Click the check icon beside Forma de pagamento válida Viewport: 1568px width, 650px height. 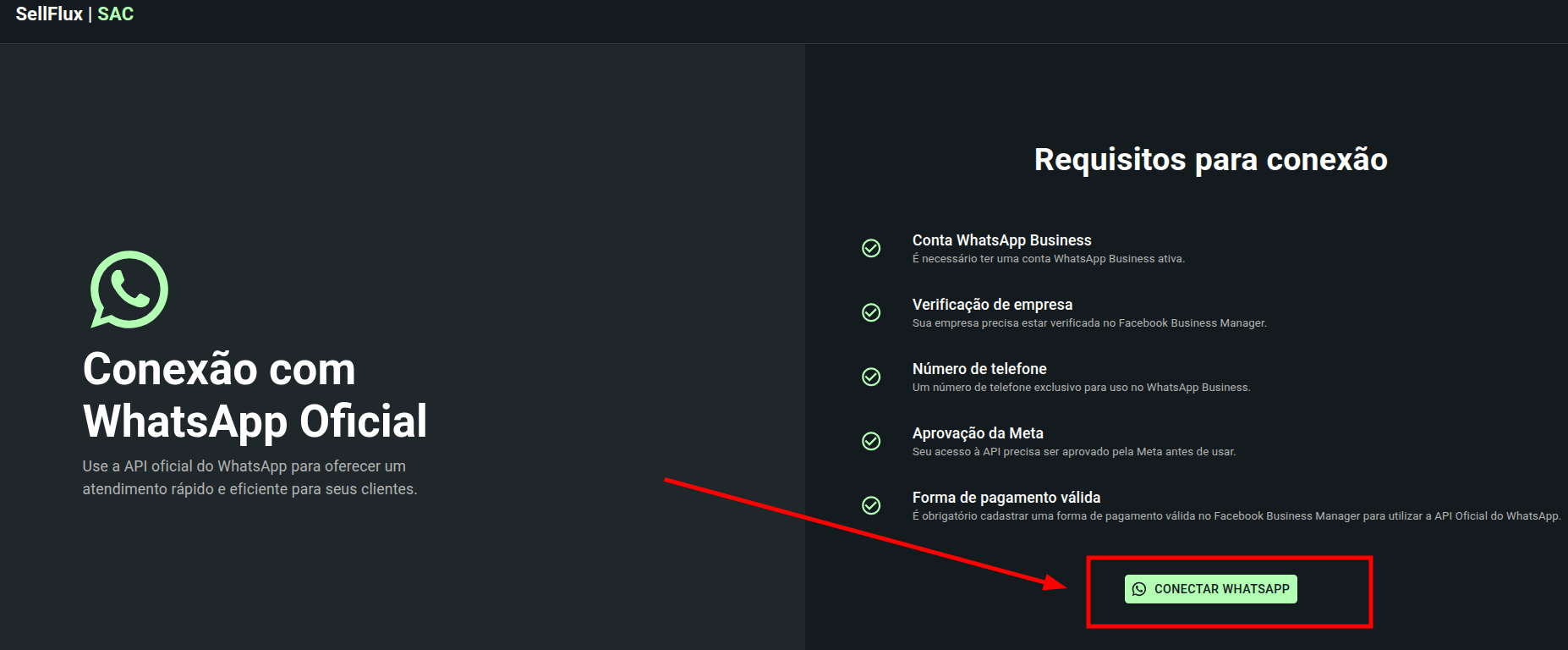tap(871, 505)
